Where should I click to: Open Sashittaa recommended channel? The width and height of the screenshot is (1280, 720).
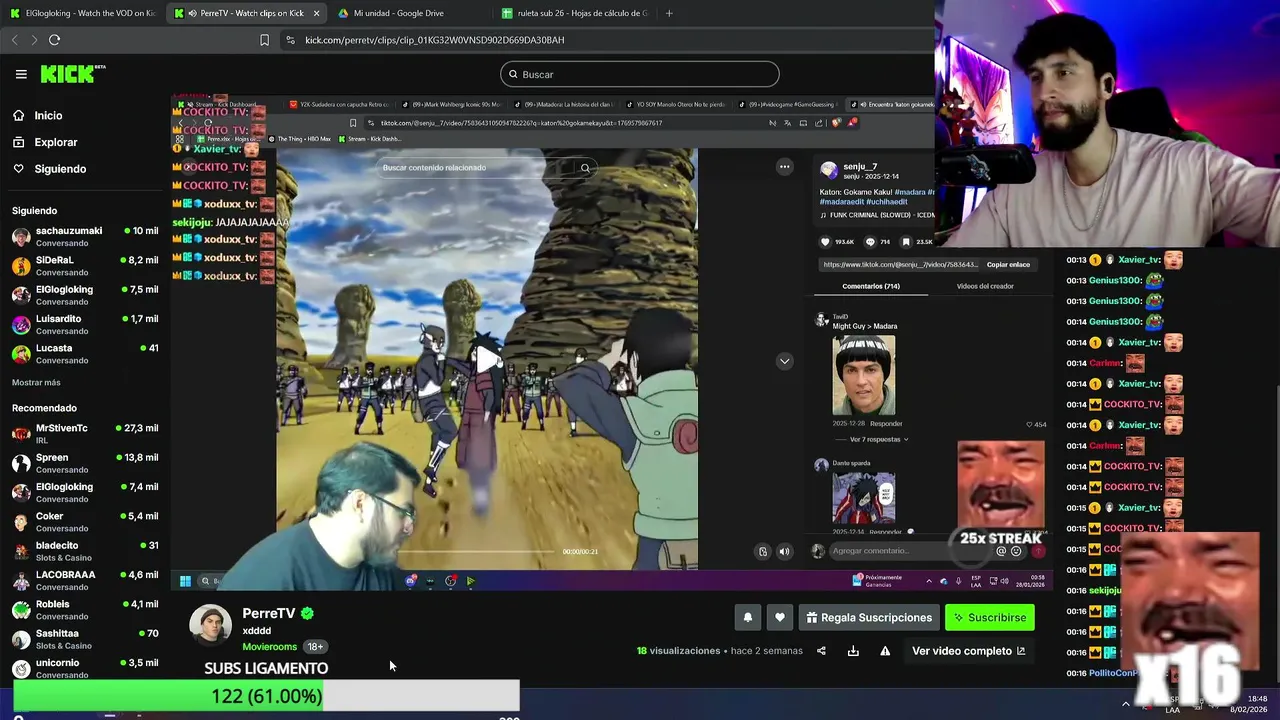coord(85,638)
